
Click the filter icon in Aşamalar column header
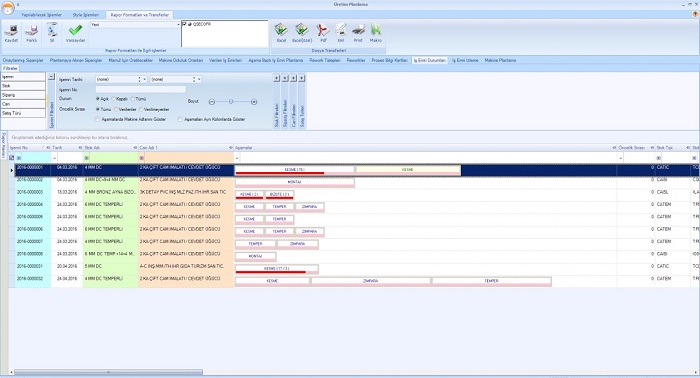(x=614, y=148)
